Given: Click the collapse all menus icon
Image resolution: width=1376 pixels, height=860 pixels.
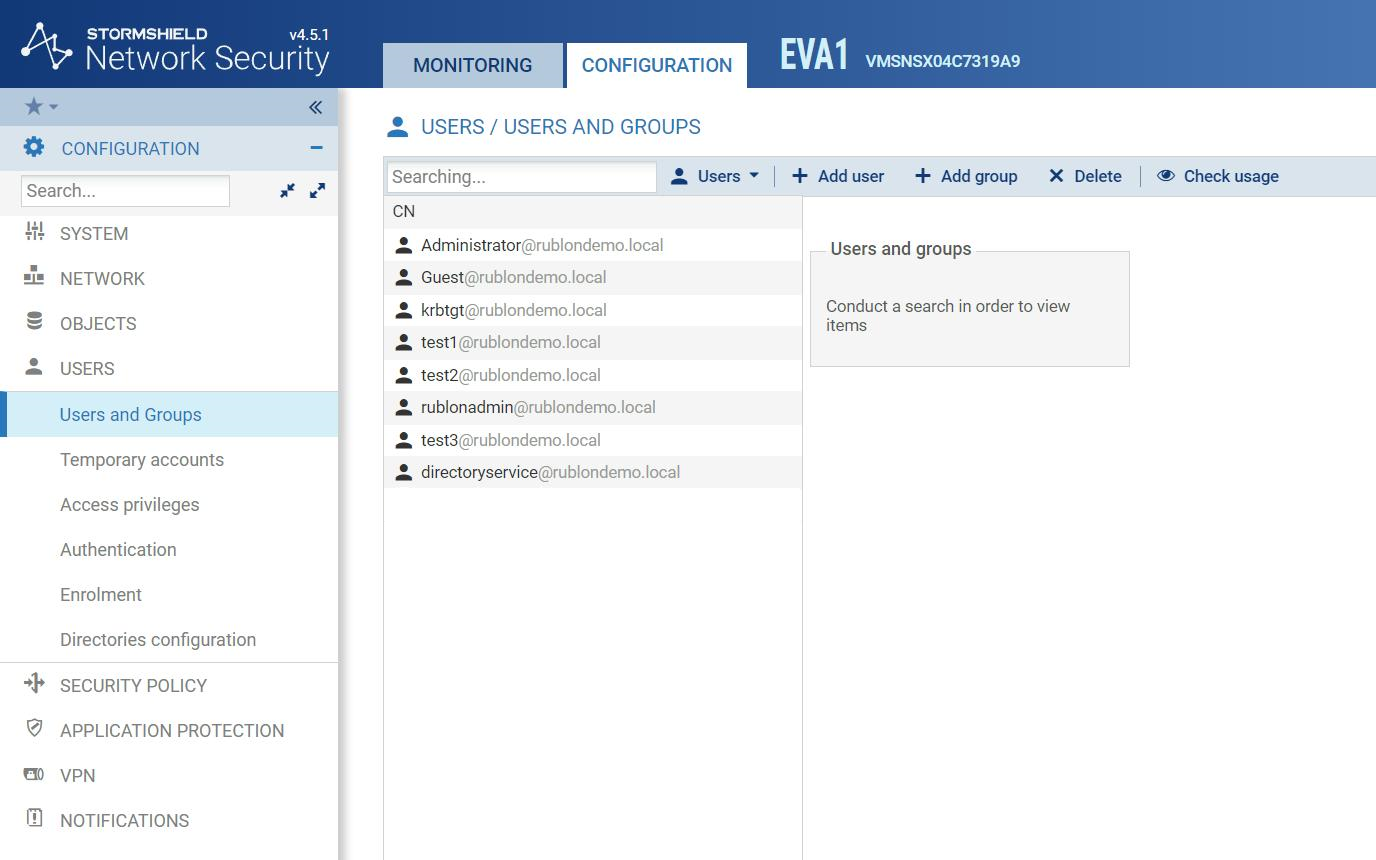Looking at the screenshot, I should click(x=288, y=190).
